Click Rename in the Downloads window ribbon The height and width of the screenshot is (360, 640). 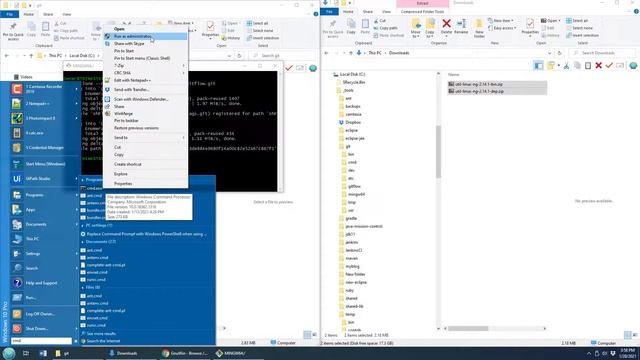tap(461, 27)
